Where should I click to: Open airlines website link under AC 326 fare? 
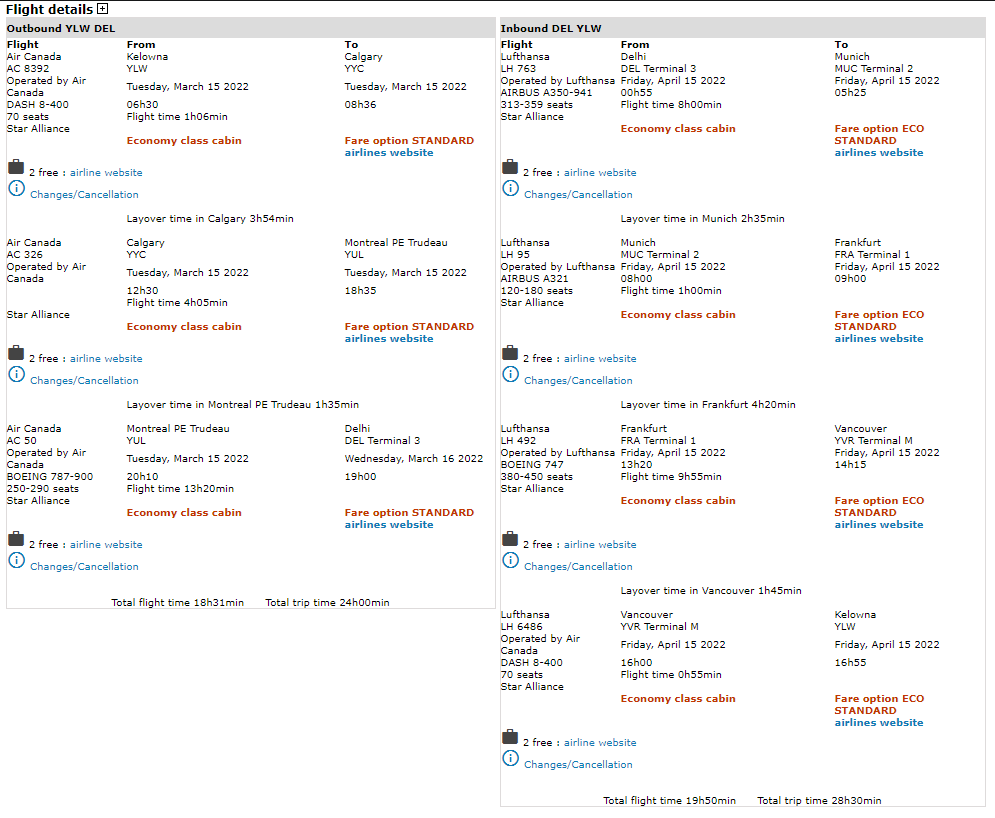click(x=389, y=339)
